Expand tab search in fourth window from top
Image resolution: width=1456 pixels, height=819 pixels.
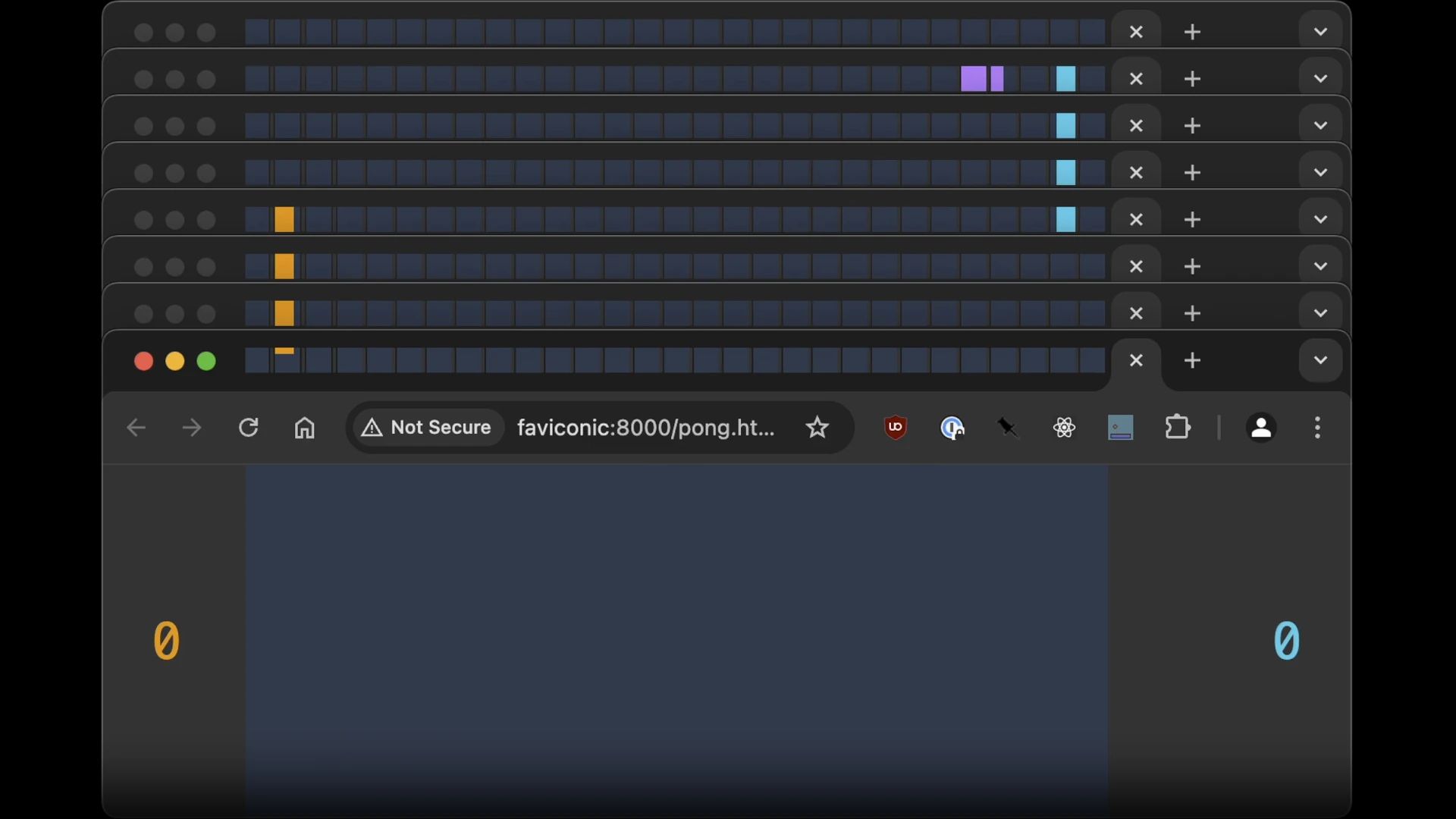(x=1320, y=173)
